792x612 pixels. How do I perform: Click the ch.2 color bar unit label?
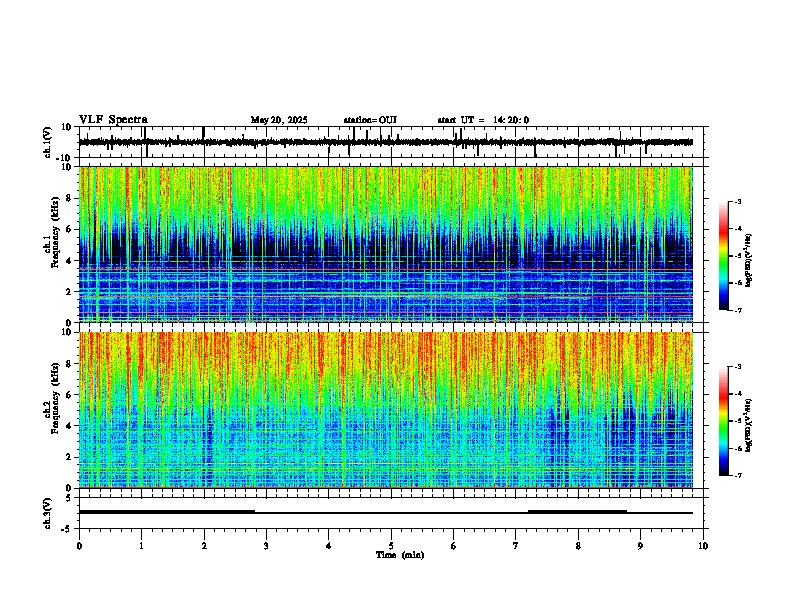[748, 425]
